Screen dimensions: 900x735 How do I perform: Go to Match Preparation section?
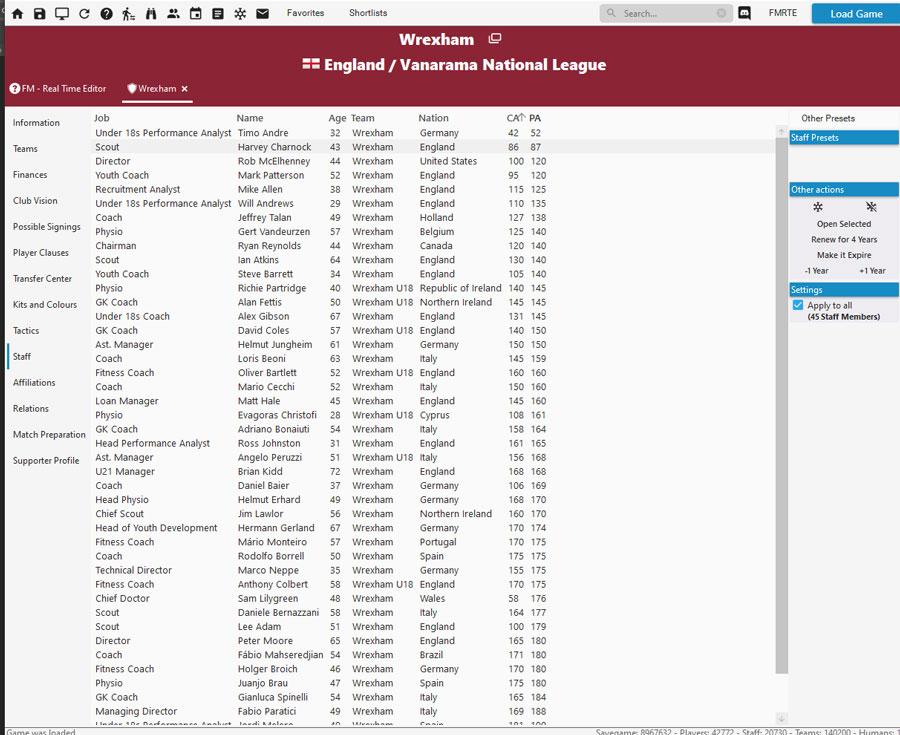[49, 434]
